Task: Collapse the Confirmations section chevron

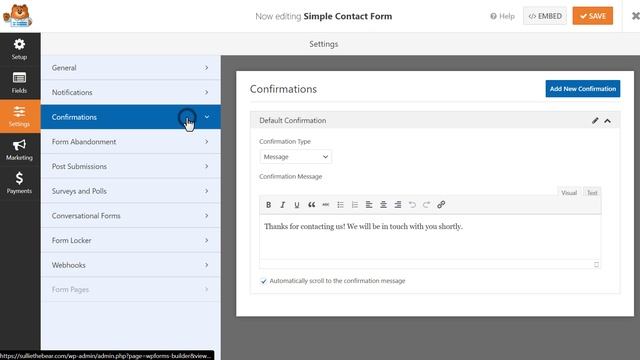Action: coord(207,117)
